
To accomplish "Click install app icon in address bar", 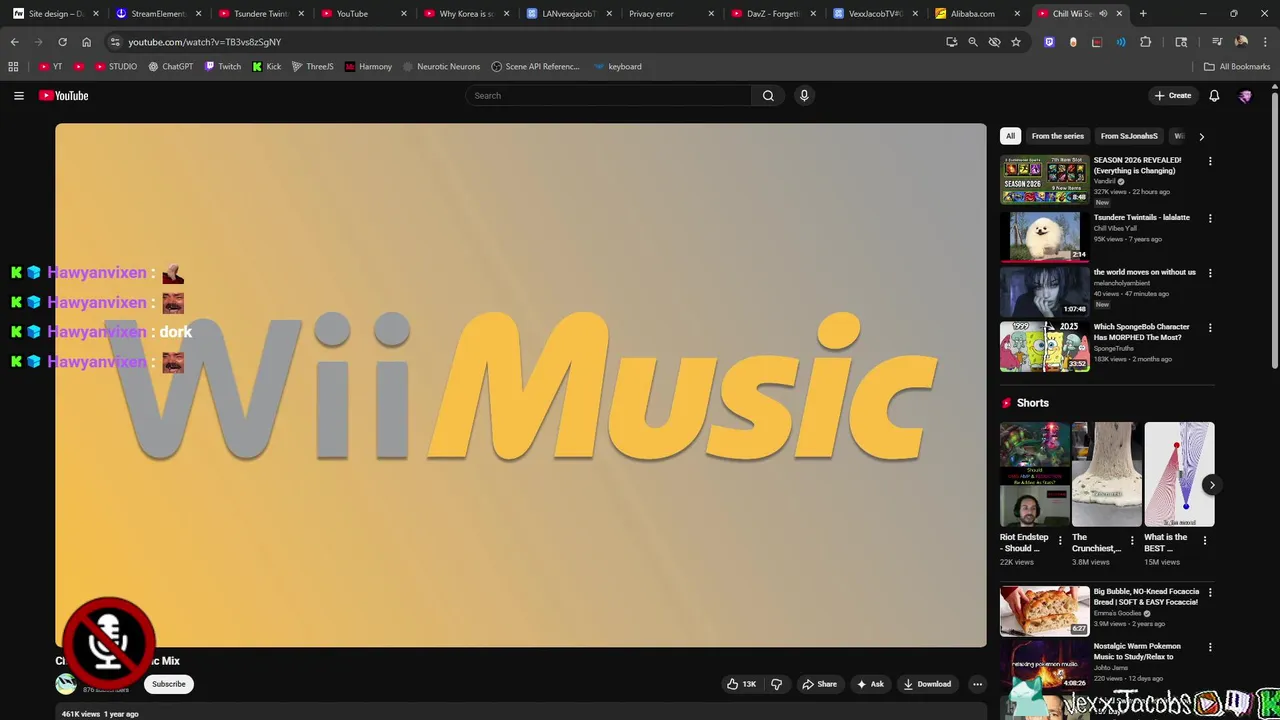I will tap(951, 42).
